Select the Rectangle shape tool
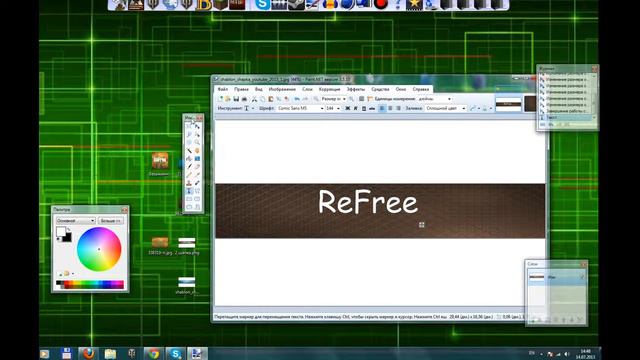Image resolution: width=640 pixels, height=360 pixels. point(189,199)
